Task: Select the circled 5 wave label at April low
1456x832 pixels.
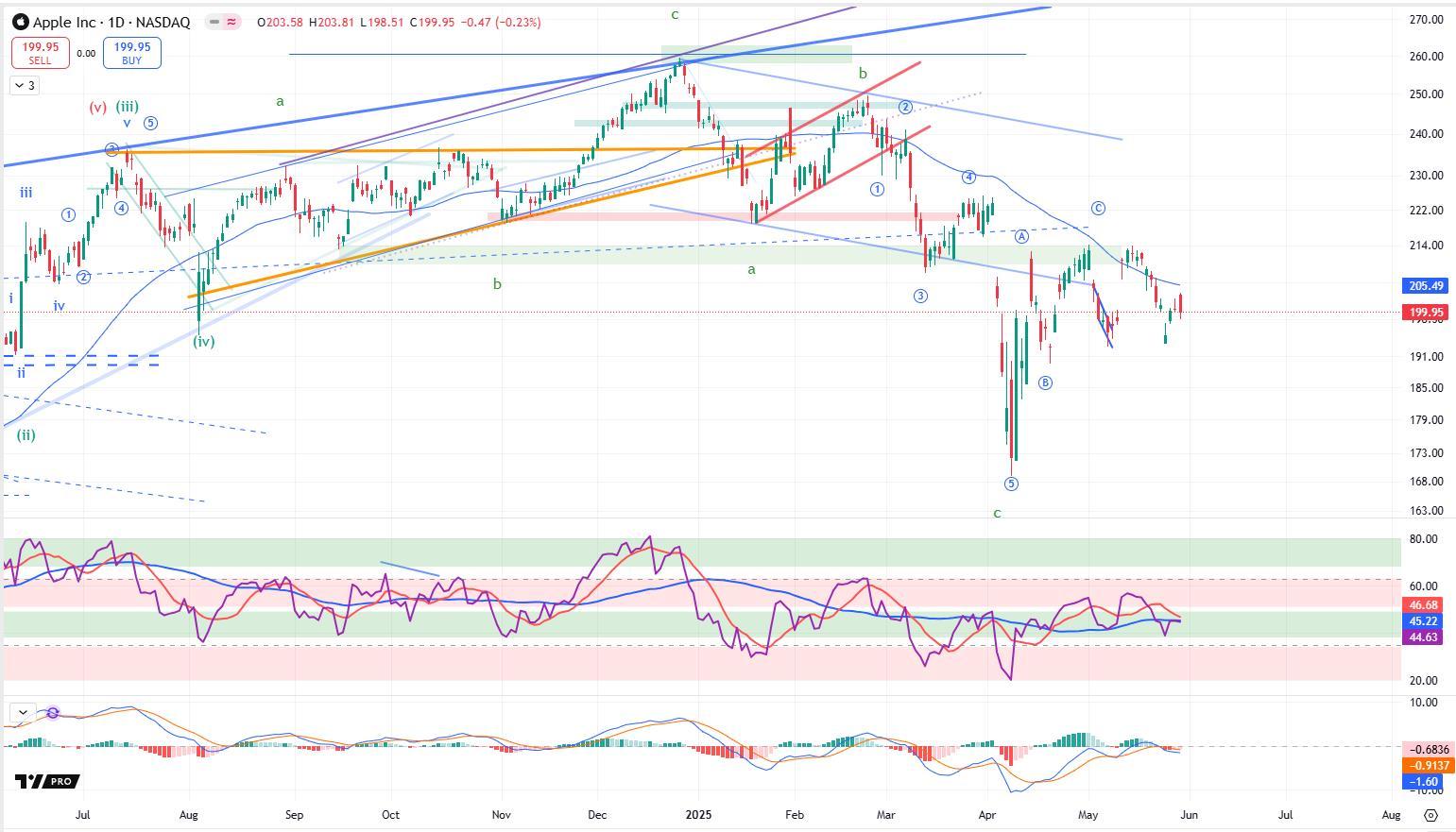Action: click(x=1011, y=484)
